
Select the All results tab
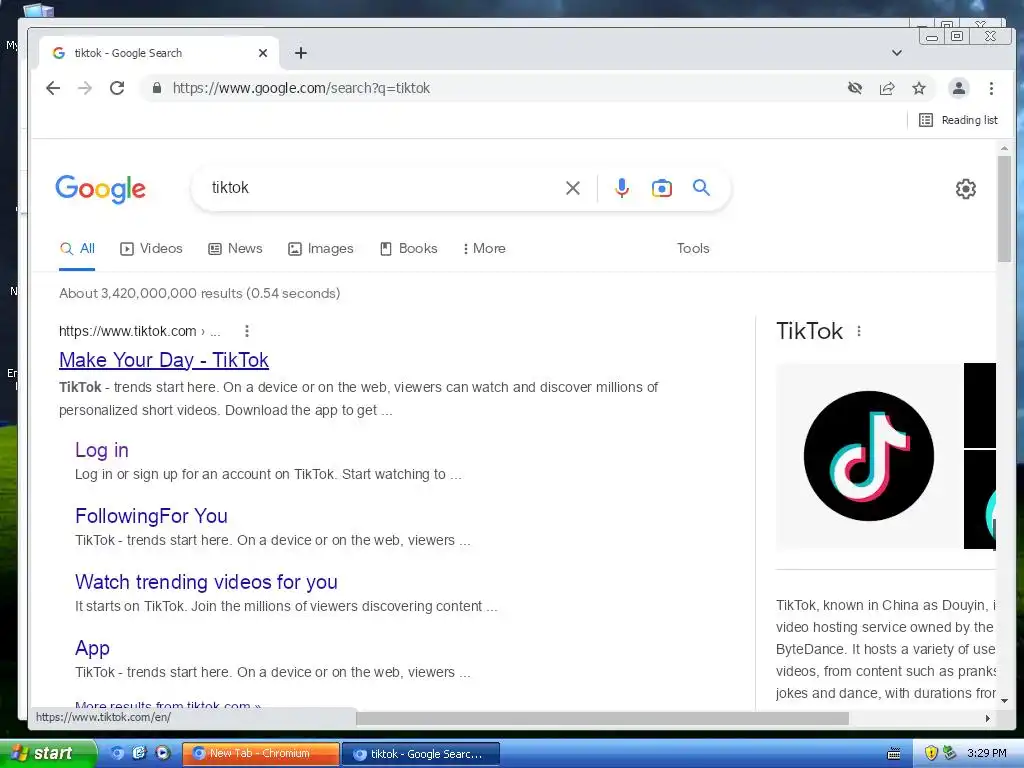point(77,248)
